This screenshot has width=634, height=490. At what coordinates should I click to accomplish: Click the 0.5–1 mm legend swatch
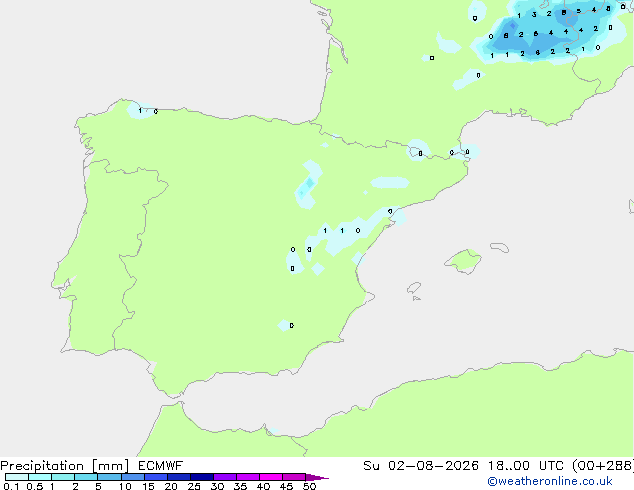pyautogui.click(x=40, y=477)
